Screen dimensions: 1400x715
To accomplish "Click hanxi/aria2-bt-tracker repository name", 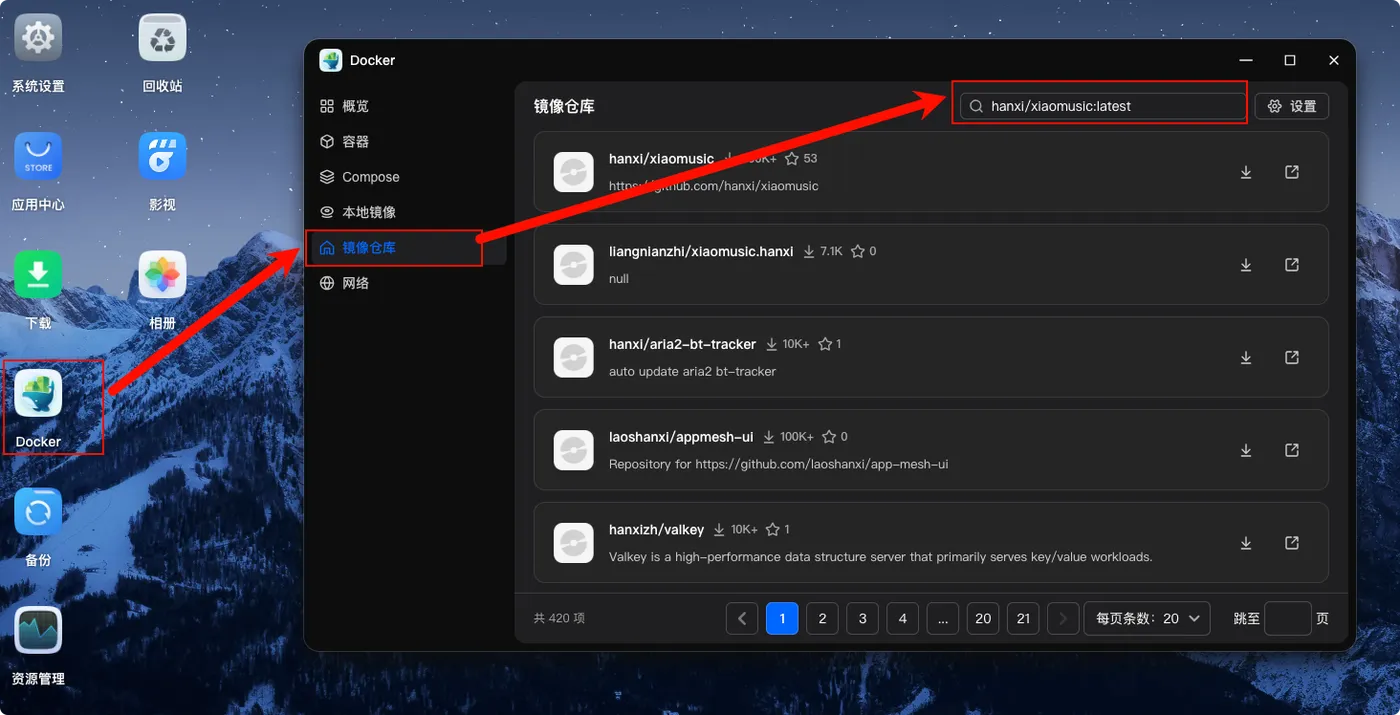I will pos(682,344).
